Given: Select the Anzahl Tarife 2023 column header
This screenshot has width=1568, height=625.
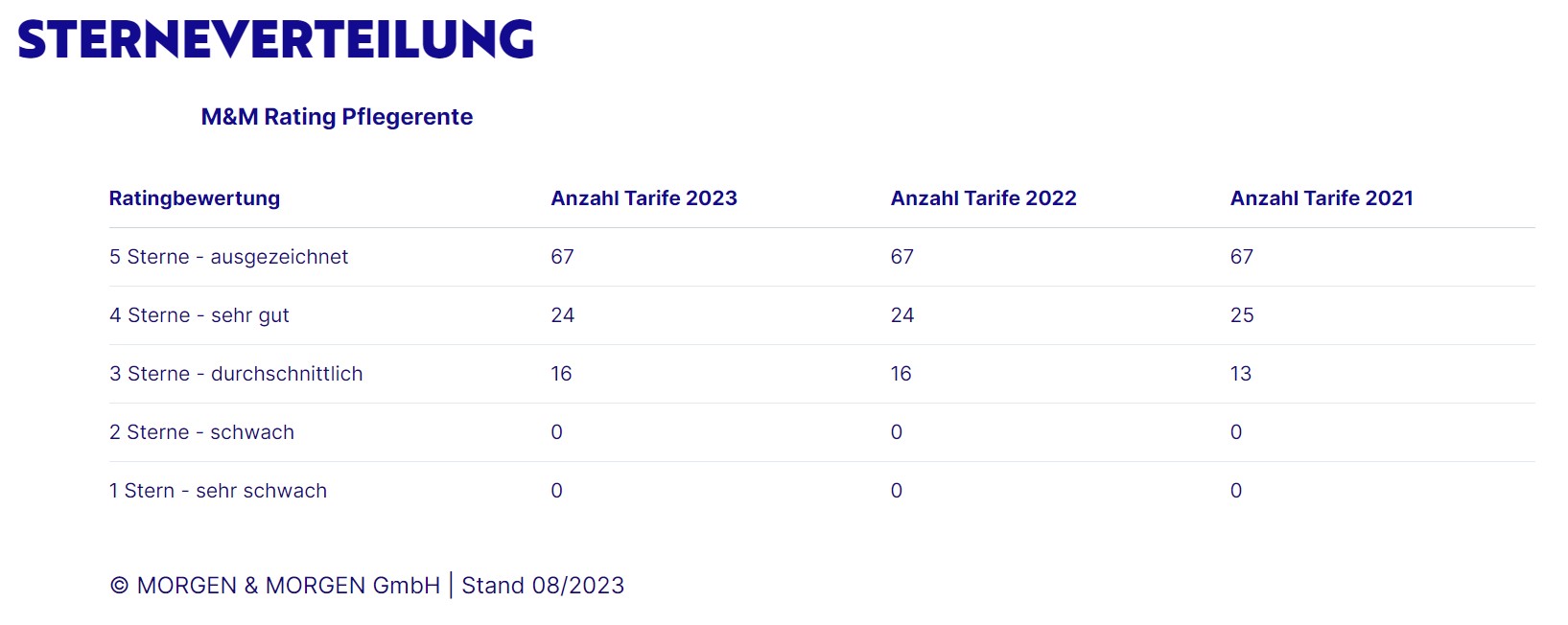Looking at the screenshot, I should tap(644, 198).
